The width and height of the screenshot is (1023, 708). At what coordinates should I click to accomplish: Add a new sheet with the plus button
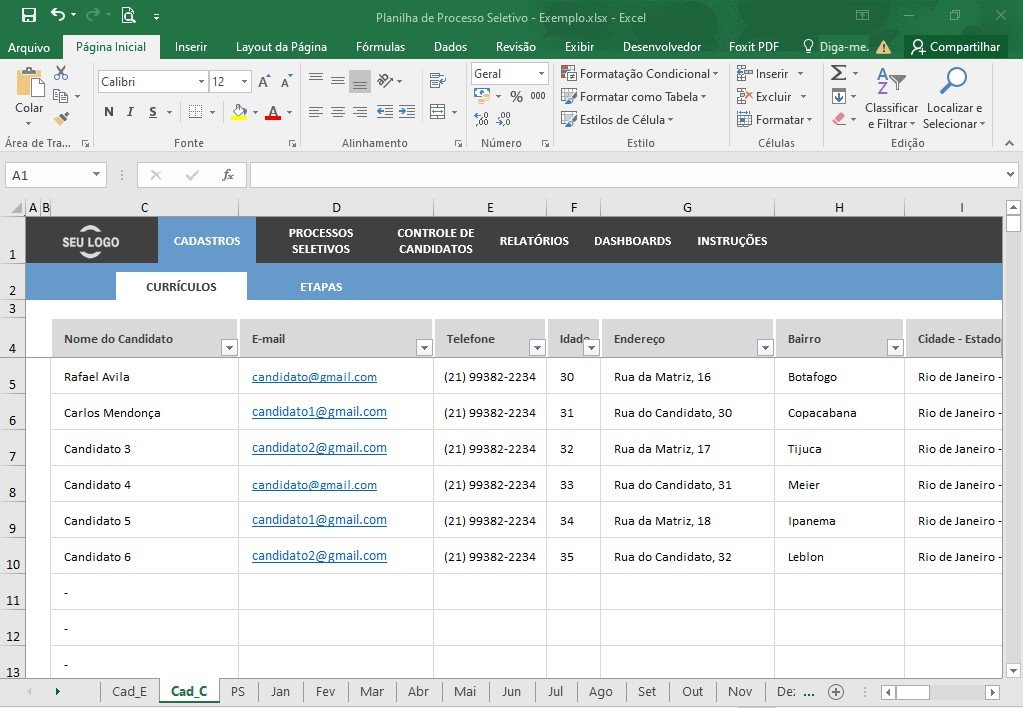(x=836, y=692)
